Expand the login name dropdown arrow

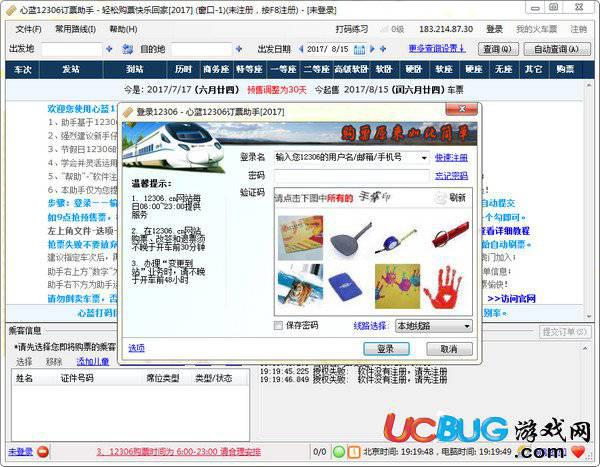pos(424,158)
